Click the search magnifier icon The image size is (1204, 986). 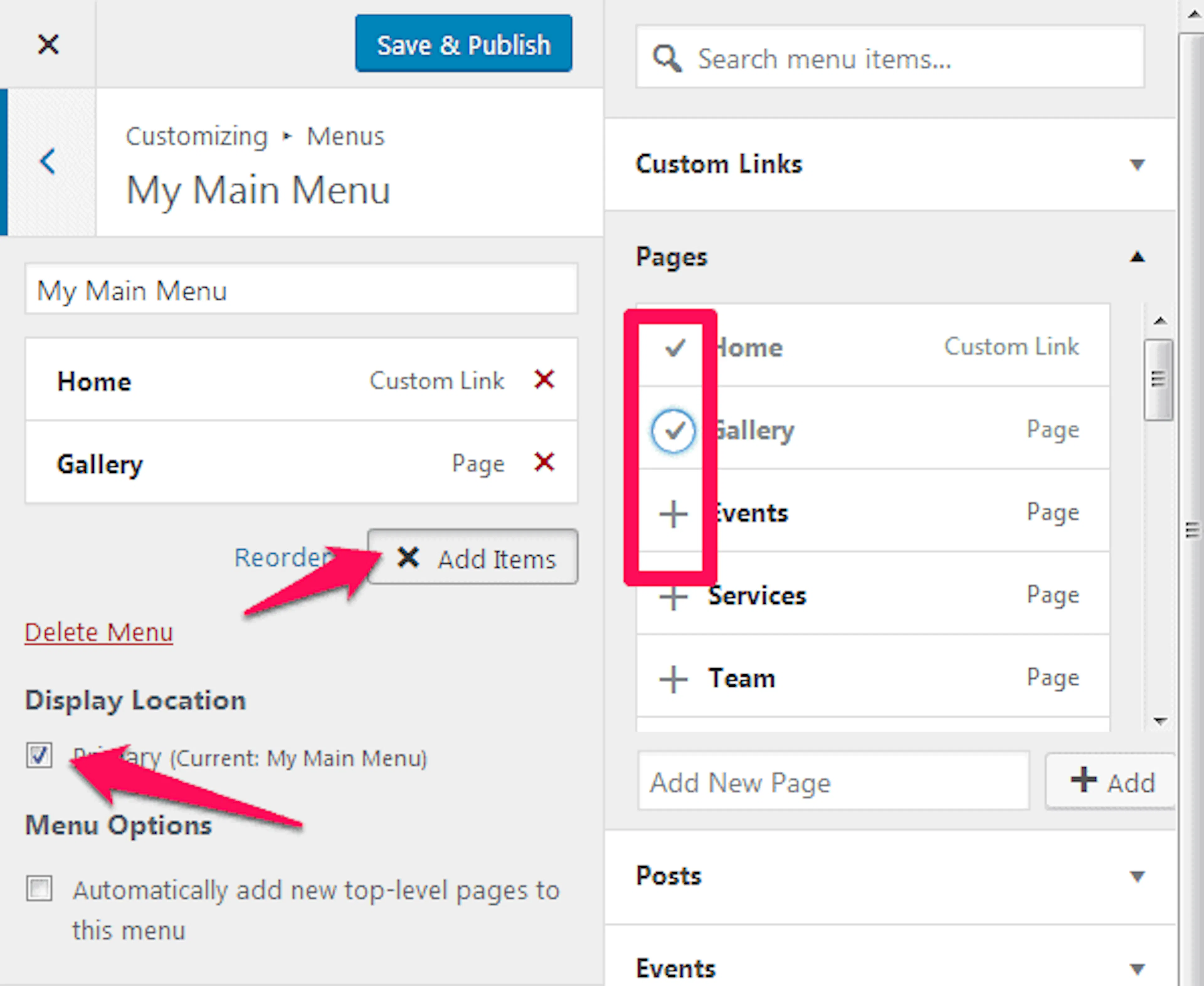point(667,59)
